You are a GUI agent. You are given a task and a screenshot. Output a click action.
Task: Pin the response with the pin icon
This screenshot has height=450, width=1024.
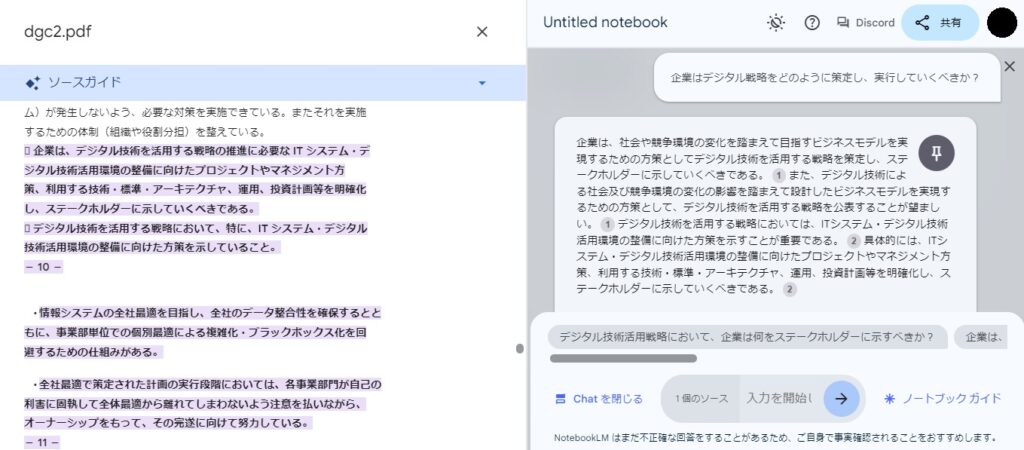click(936, 153)
